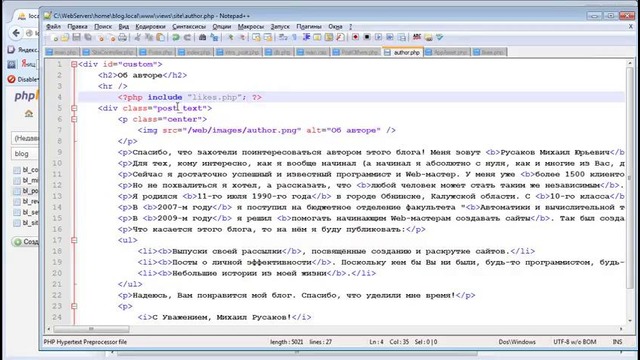Undo with the green arrow icon
This screenshot has height=360, width=640.
point(176,38)
